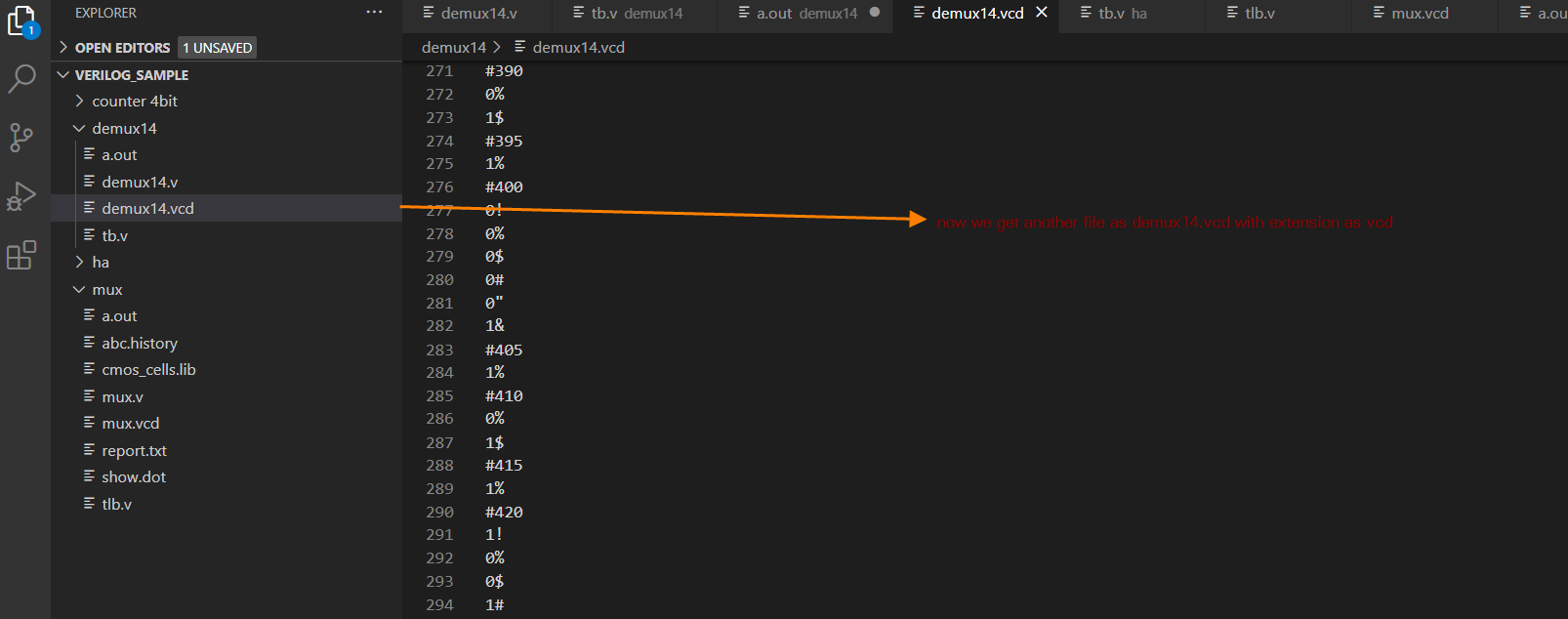
Task: Click unsaved dot on a.out demux14 tab
Action: coord(875,13)
